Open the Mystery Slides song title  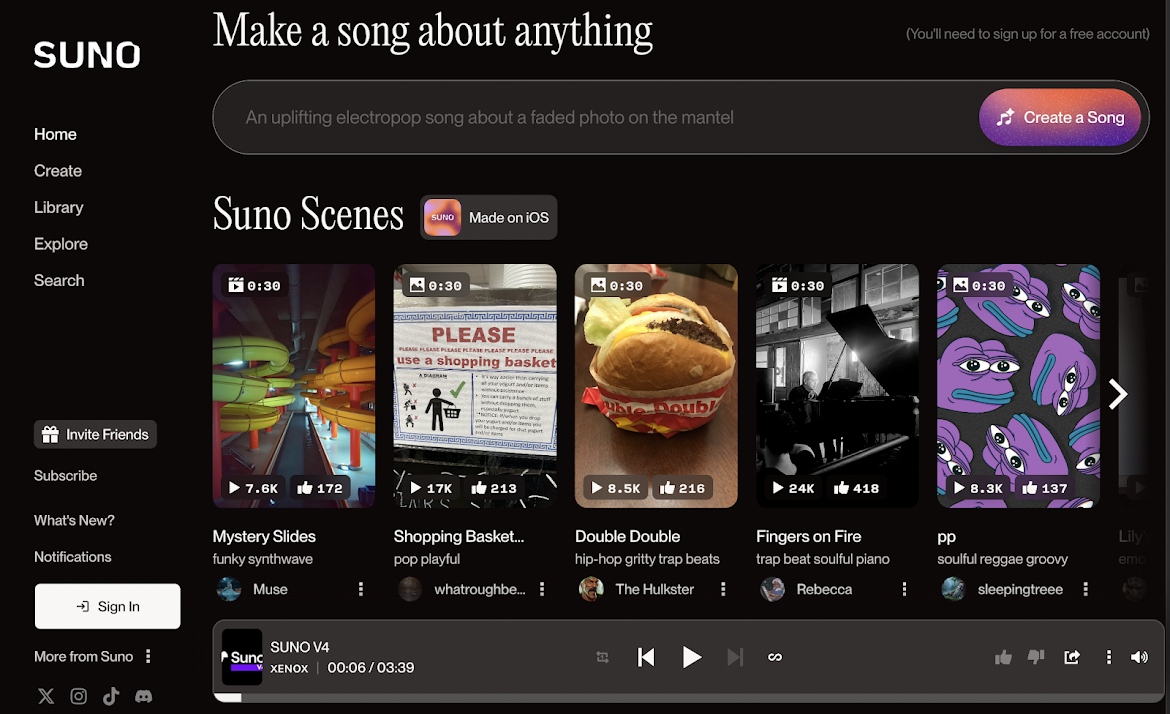264,536
